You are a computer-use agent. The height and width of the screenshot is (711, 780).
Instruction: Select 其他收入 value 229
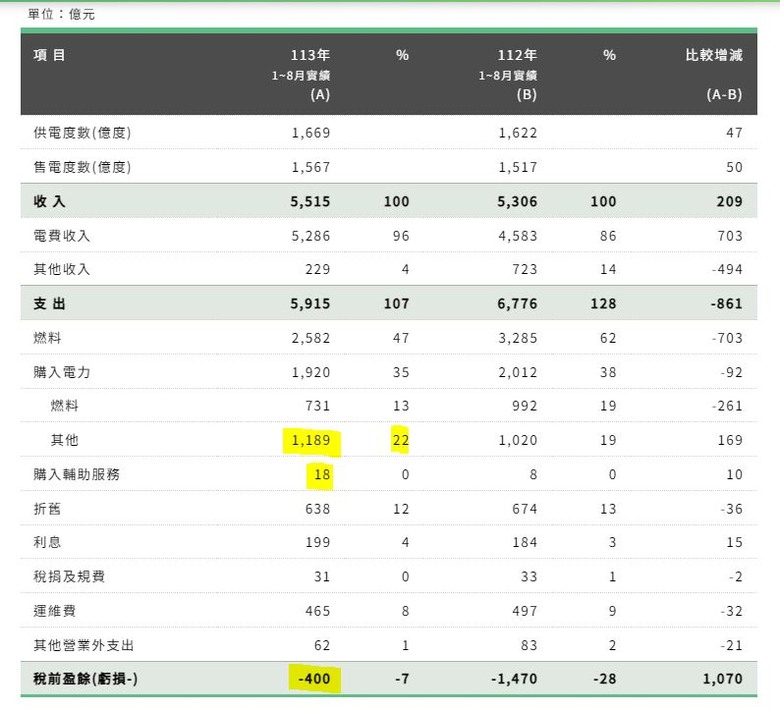(318, 269)
